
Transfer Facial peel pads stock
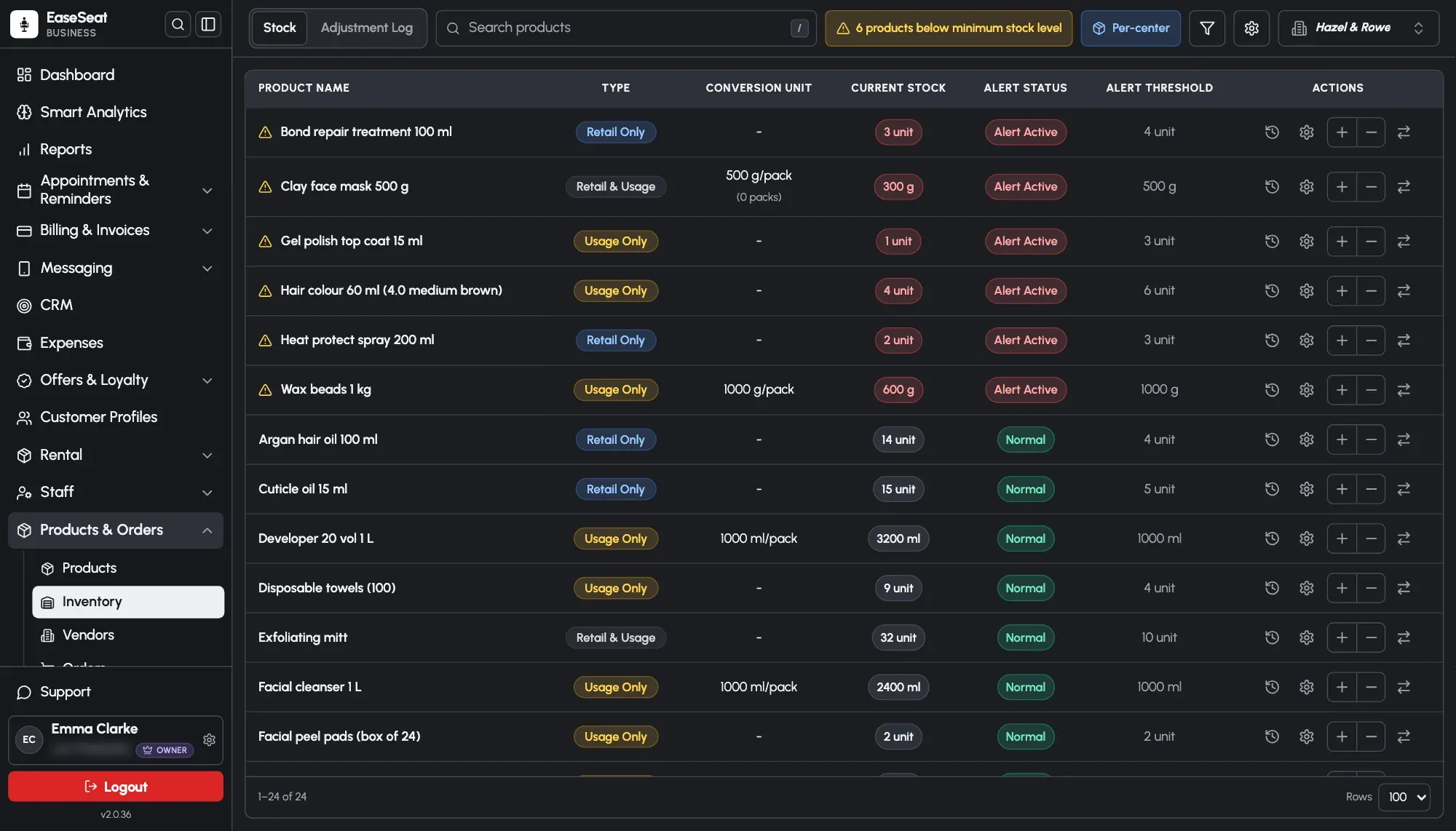(x=1404, y=736)
